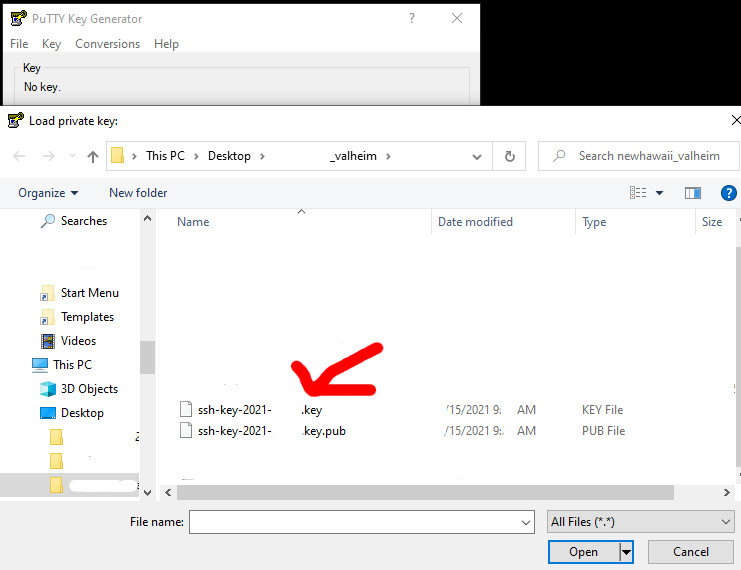The image size is (741, 570).
Task: Open the Organize dropdown menu
Action: (x=48, y=193)
